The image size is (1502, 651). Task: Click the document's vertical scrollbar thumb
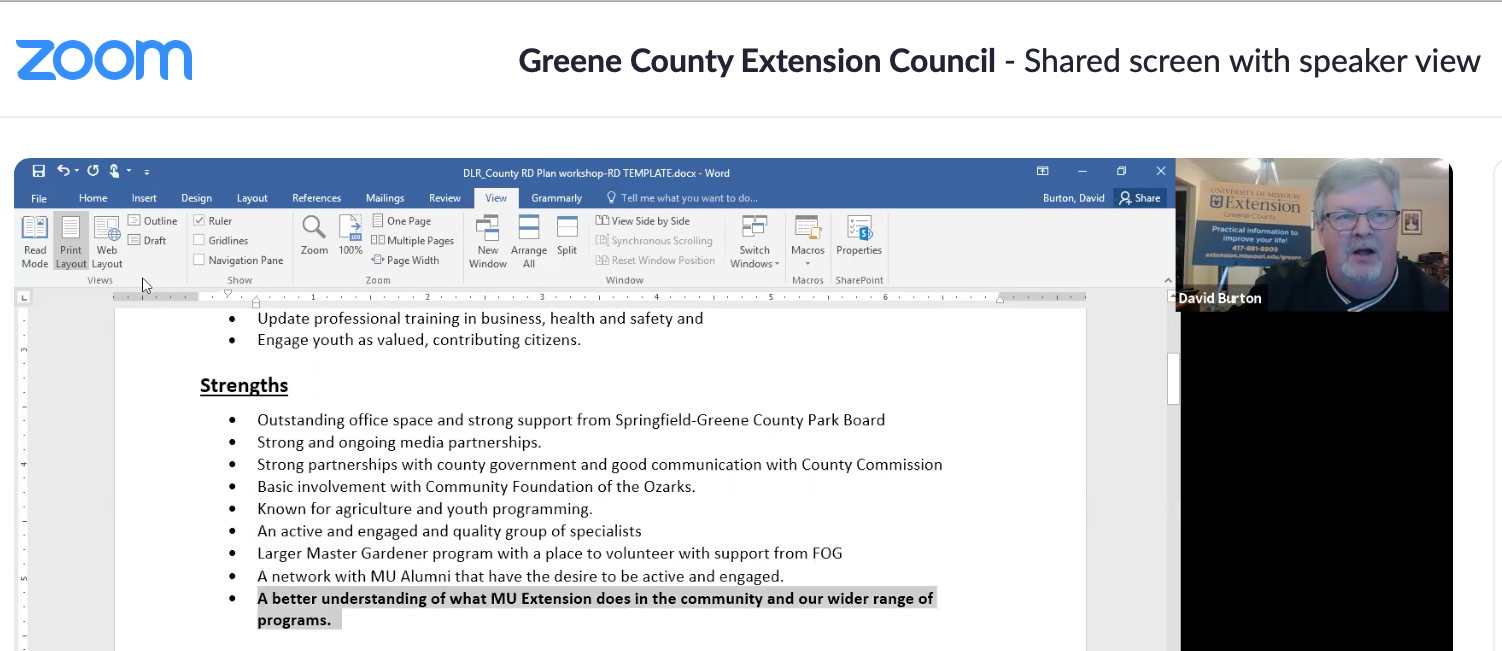pyautogui.click(x=1174, y=378)
